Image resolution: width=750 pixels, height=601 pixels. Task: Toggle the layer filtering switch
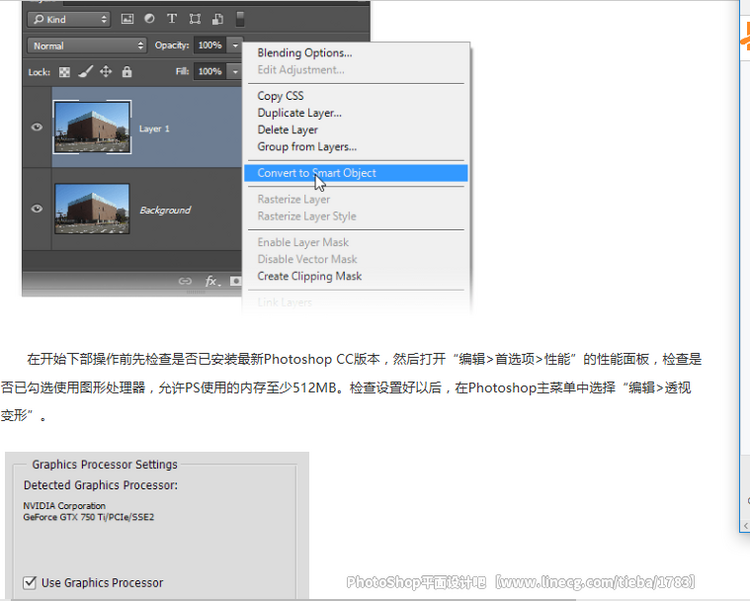tap(241, 19)
